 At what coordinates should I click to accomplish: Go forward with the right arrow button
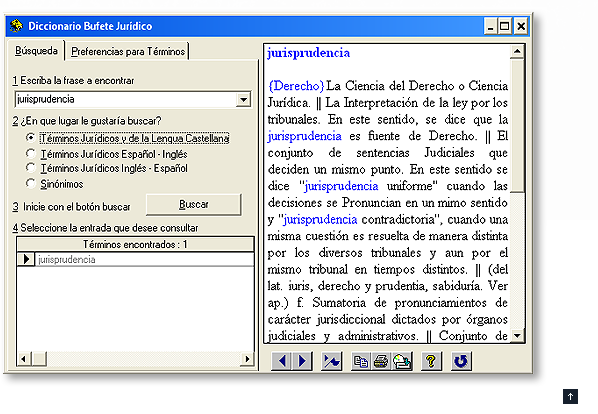[302, 361]
